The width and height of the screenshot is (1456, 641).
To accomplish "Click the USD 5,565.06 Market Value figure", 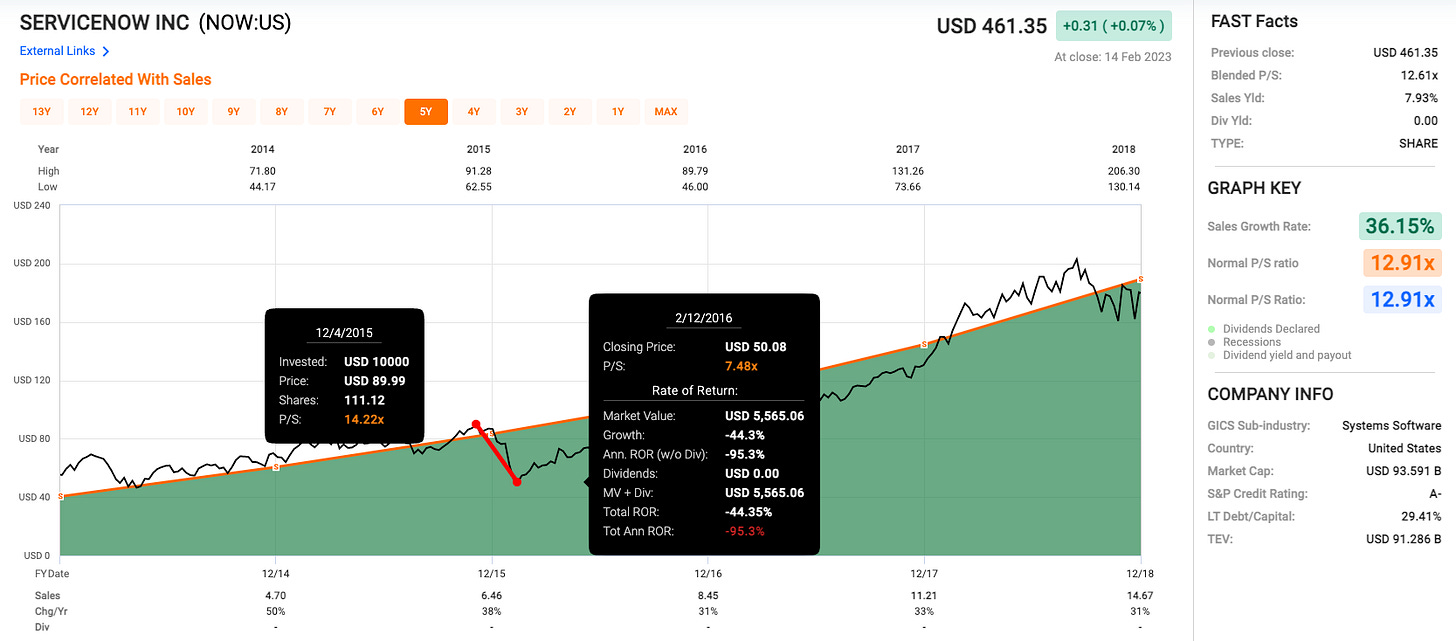I will click(764, 416).
